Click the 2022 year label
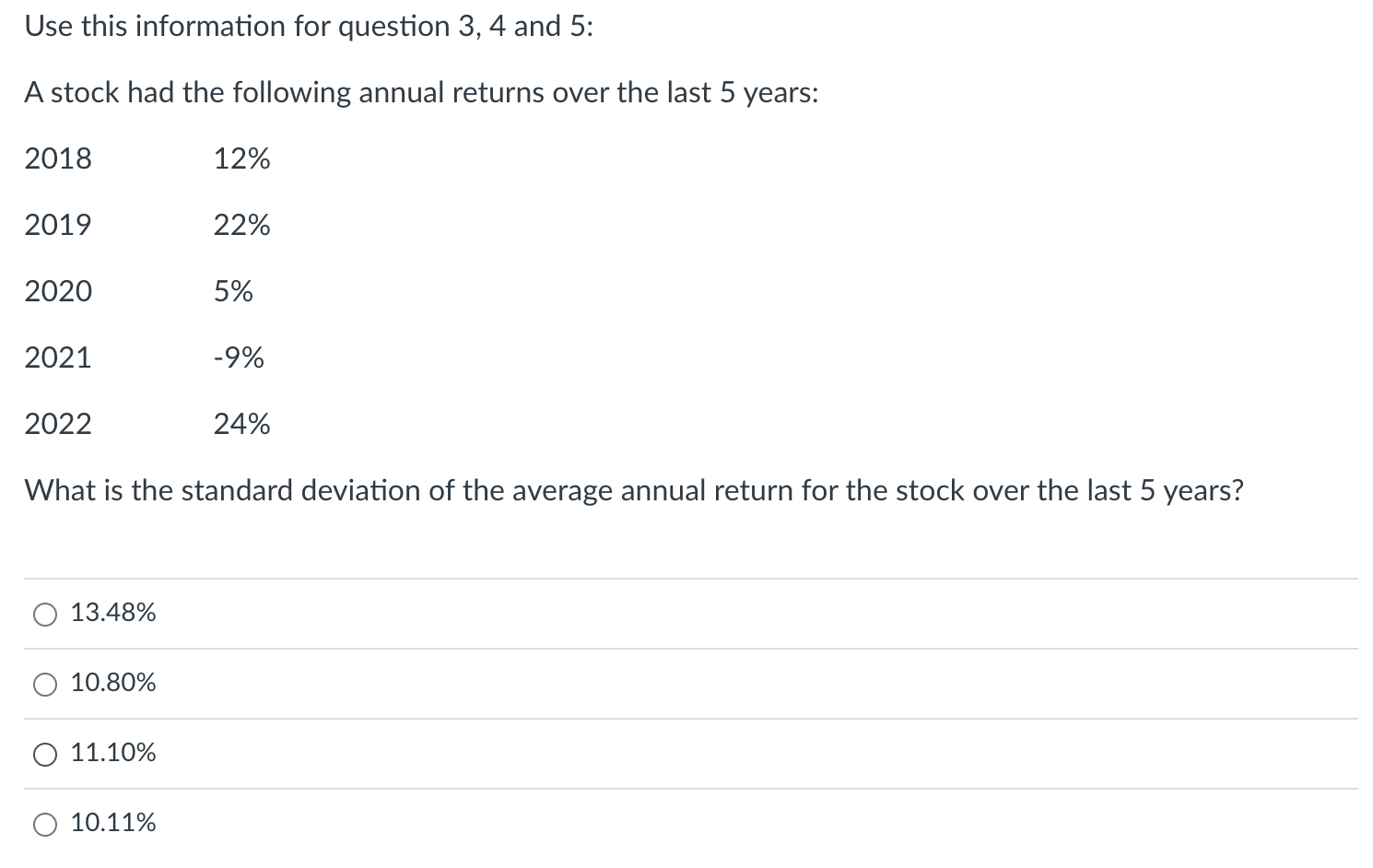 pyautogui.click(x=58, y=424)
